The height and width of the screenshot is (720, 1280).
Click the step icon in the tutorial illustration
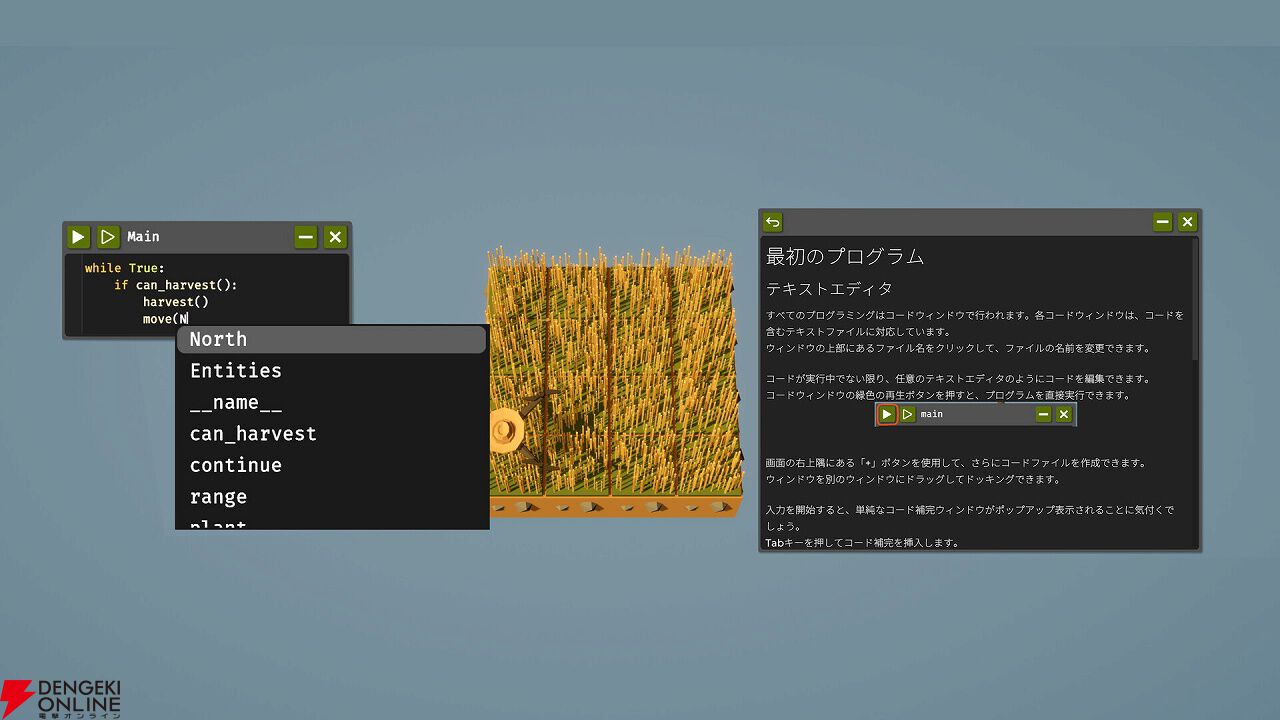907,414
